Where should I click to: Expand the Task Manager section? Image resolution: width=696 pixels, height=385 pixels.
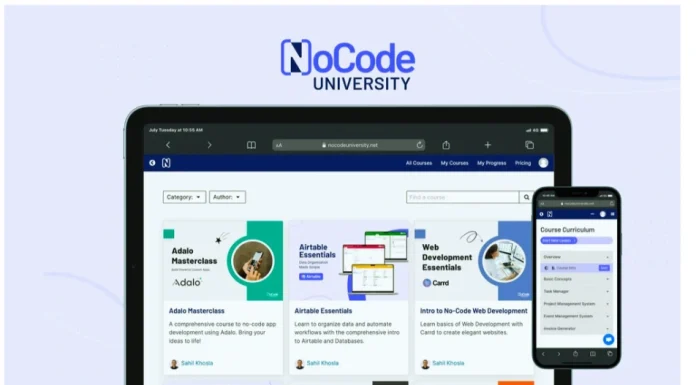(576, 292)
